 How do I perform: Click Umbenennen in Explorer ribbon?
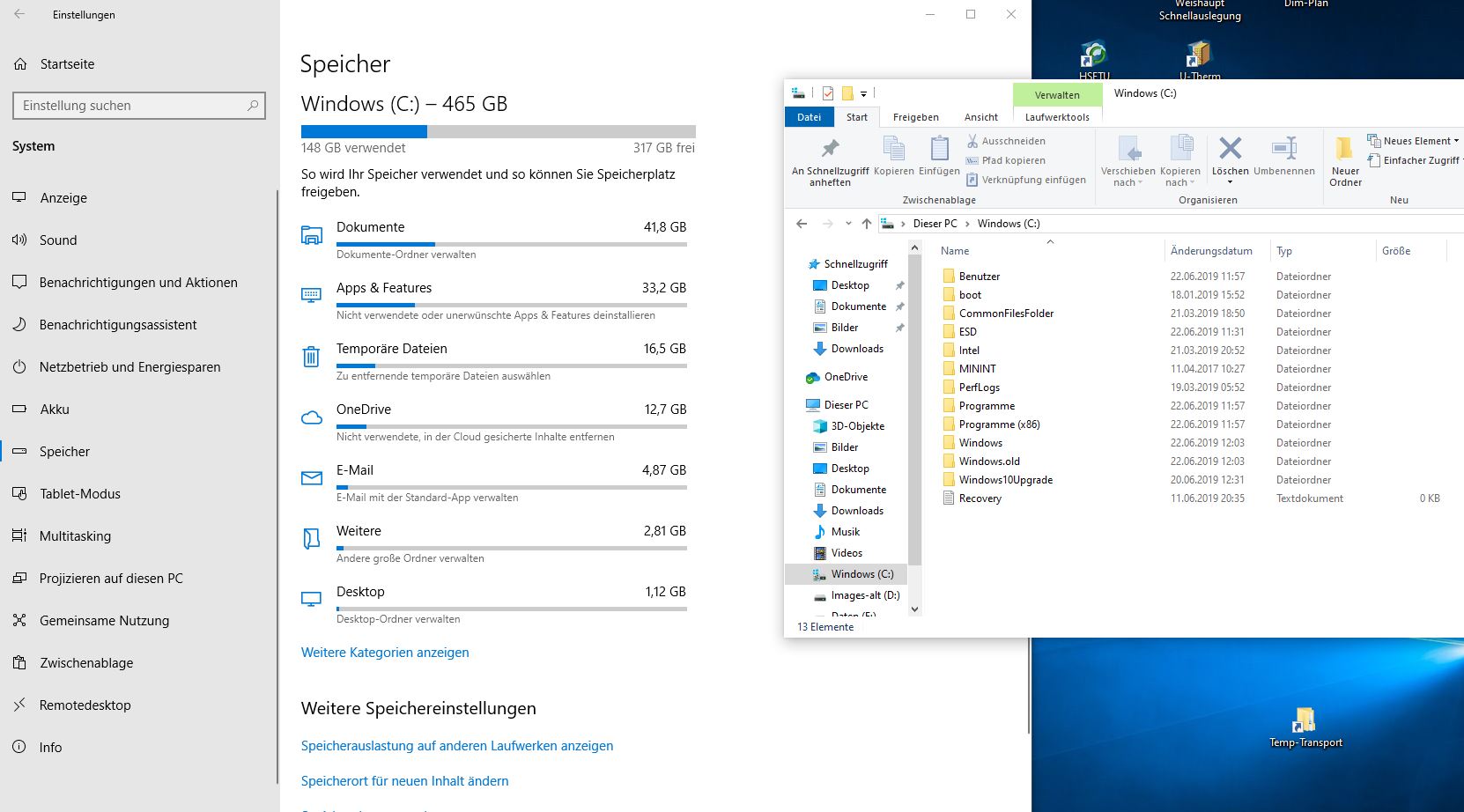tap(1284, 156)
